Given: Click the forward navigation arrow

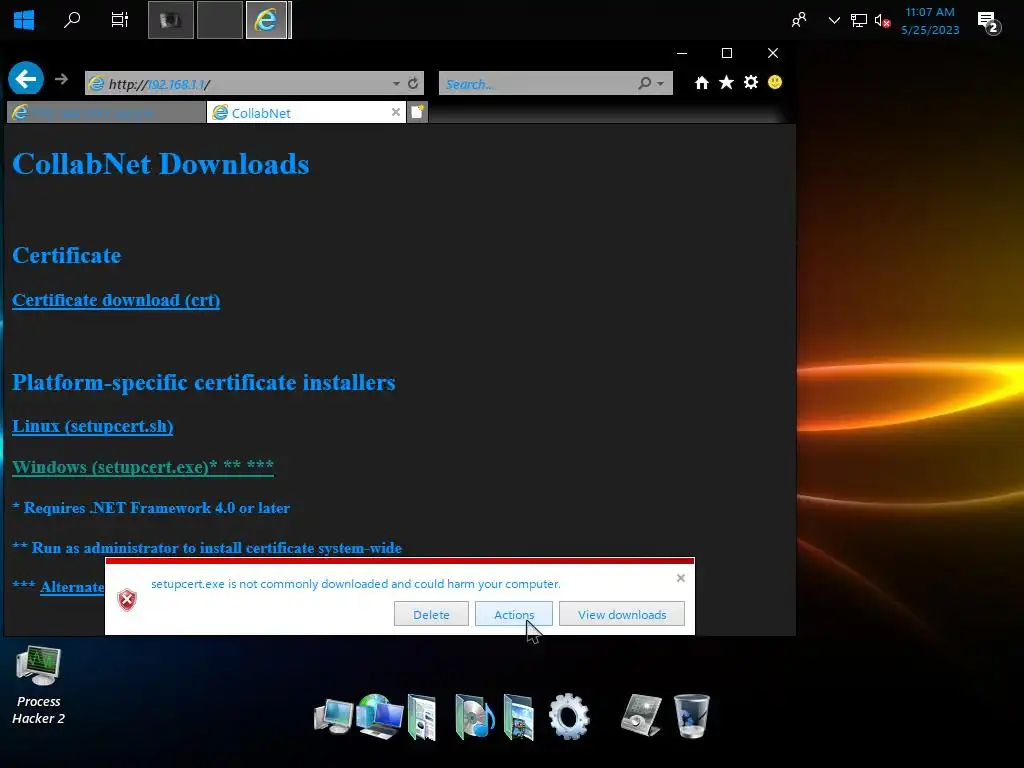Looking at the screenshot, I should tap(61, 79).
